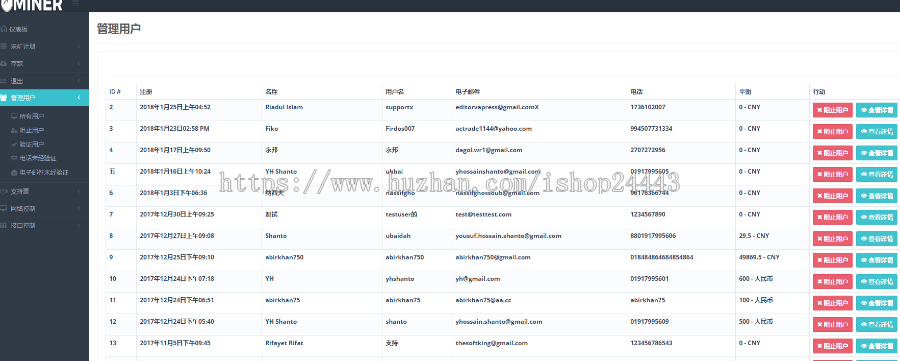Open the 仪表板 dashboard home icon
The image size is (900, 361).
pos(4,29)
